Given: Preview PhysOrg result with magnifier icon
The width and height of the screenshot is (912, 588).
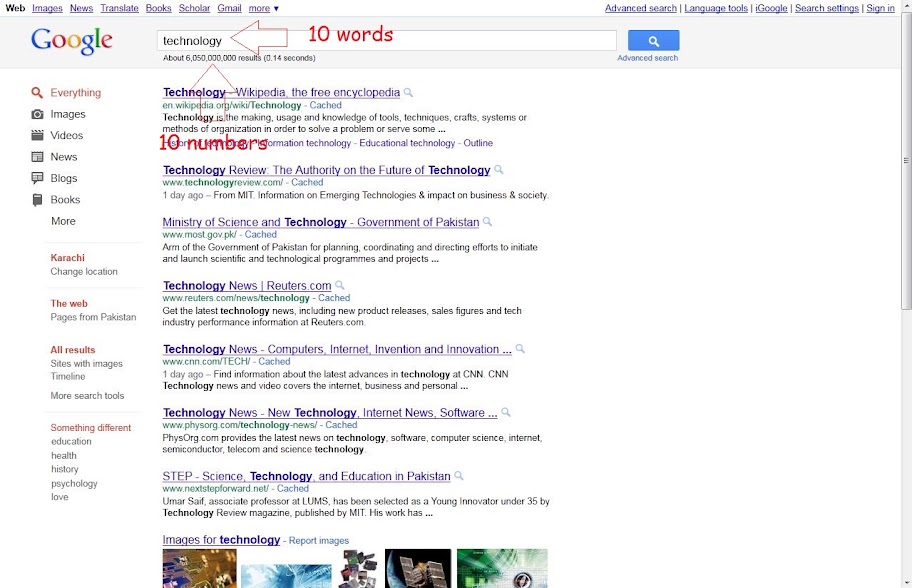Looking at the screenshot, I should (x=506, y=412).
